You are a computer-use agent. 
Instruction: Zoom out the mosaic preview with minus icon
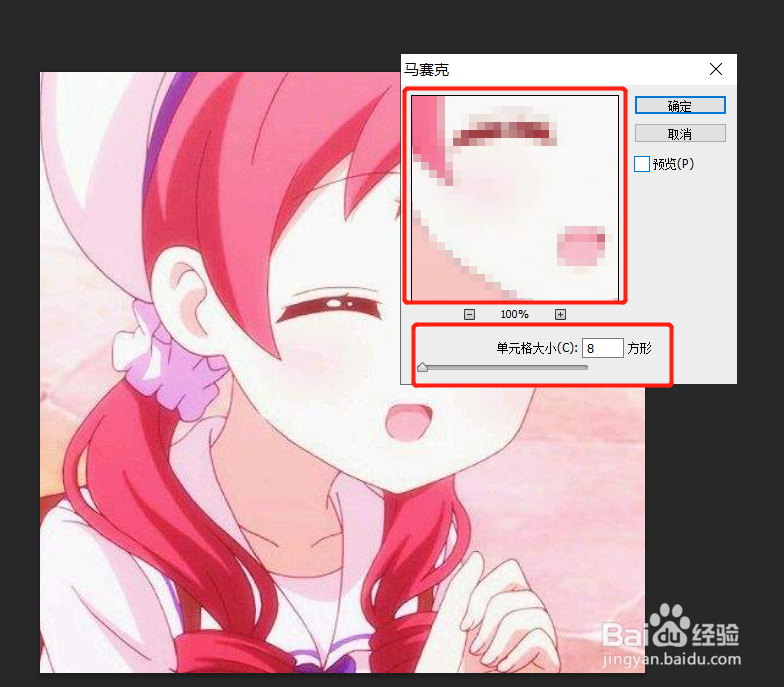pyautogui.click(x=469, y=314)
